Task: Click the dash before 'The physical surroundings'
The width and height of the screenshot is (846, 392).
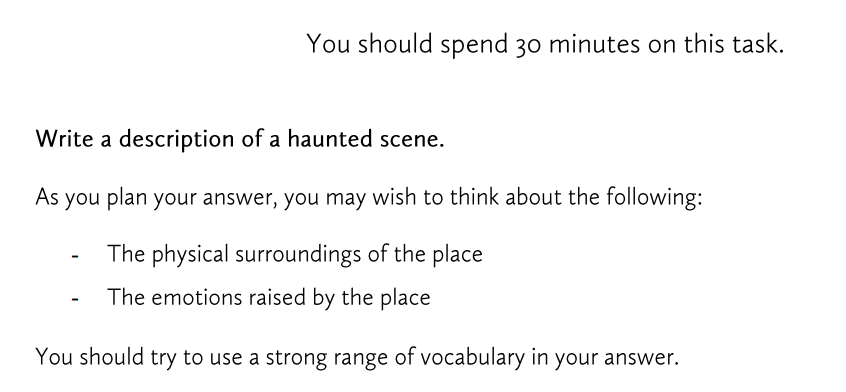Action: tap(76, 257)
